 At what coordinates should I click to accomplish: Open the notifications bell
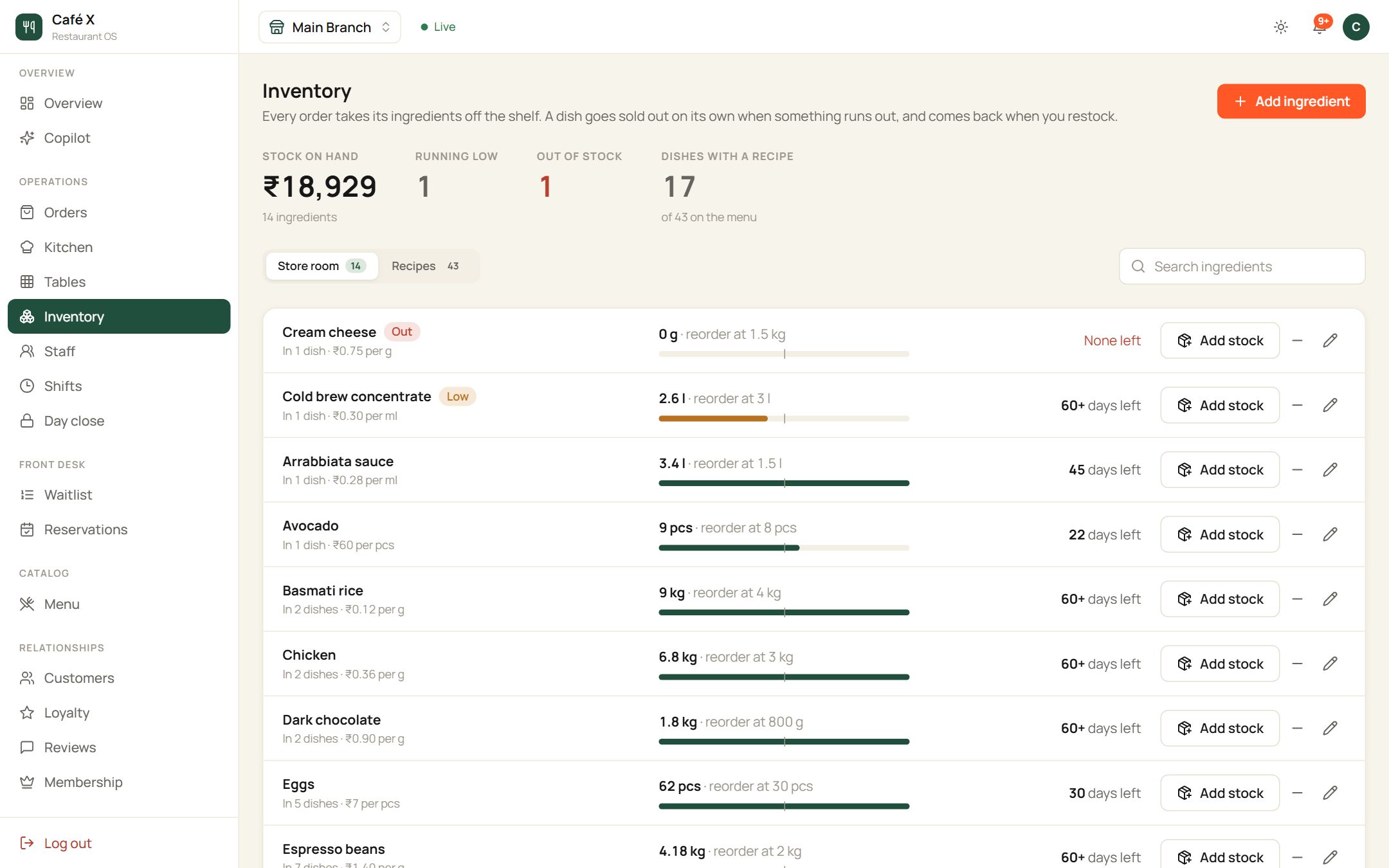click(x=1319, y=27)
